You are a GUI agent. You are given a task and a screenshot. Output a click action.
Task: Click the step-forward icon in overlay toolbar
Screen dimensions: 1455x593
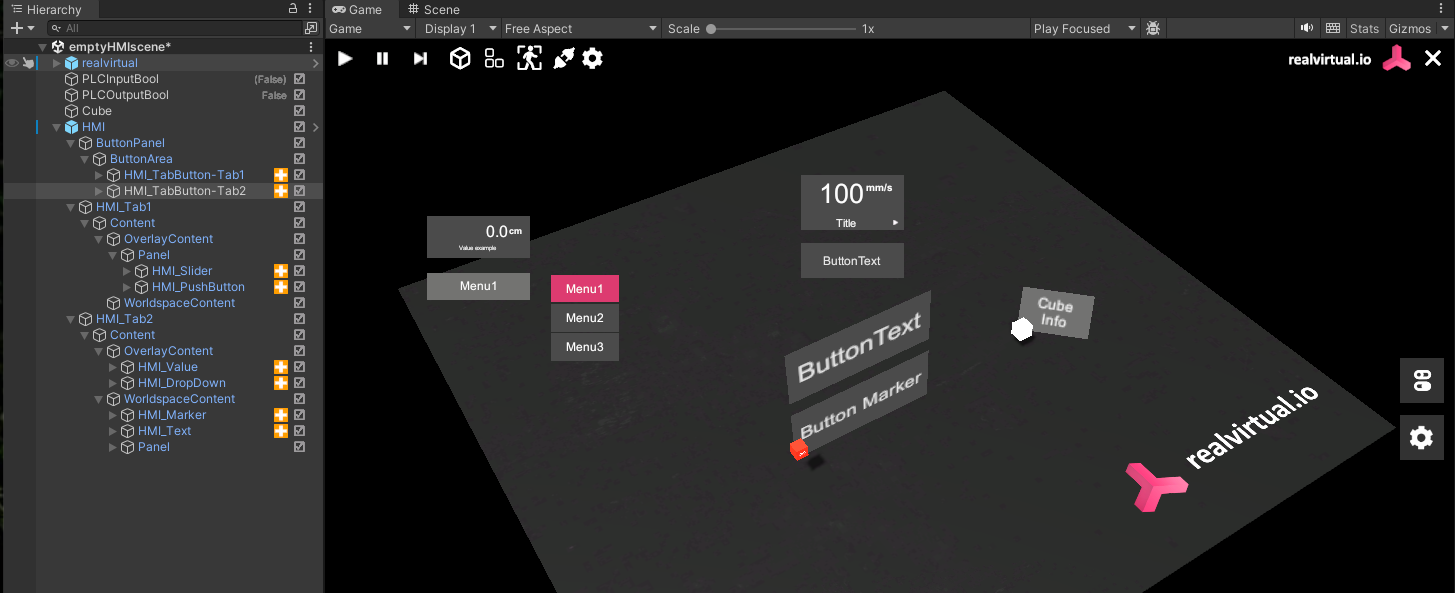420,59
